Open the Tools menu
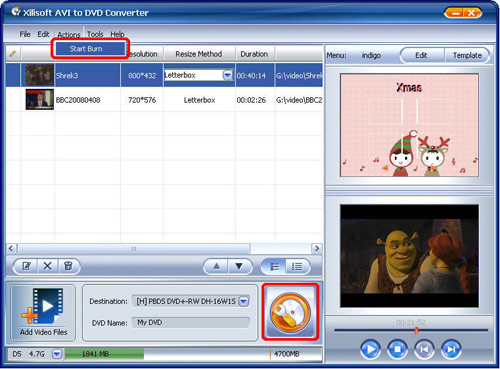Viewport: 500px width, 369px height. [95, 34]
